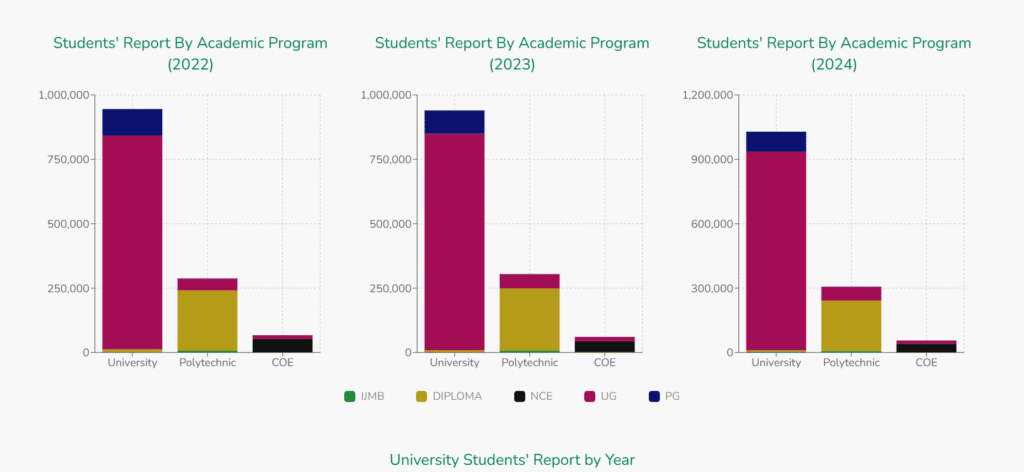The width and height of the screenshot is (1024, 472).
Task: Select the 2024 University PG bar segment
Action: 776,141
